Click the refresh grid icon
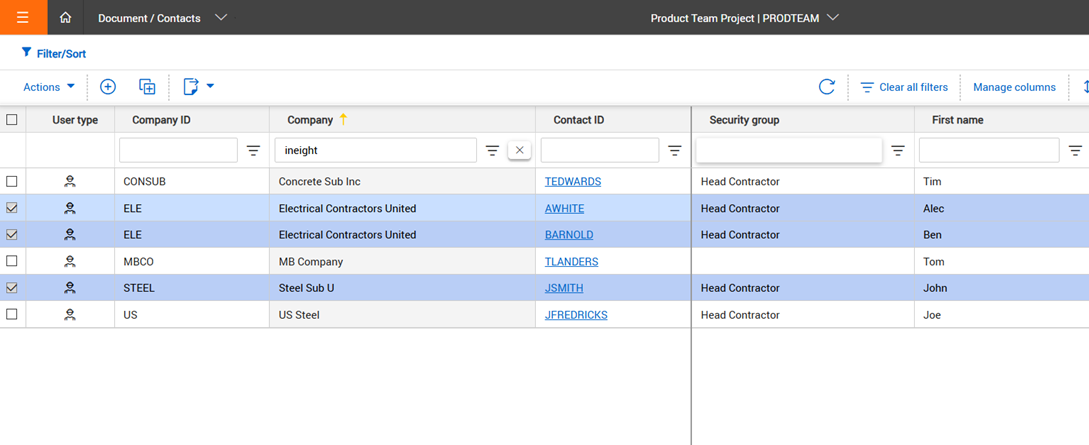The width and height of the screenshot is (1089, 445). 826,87
